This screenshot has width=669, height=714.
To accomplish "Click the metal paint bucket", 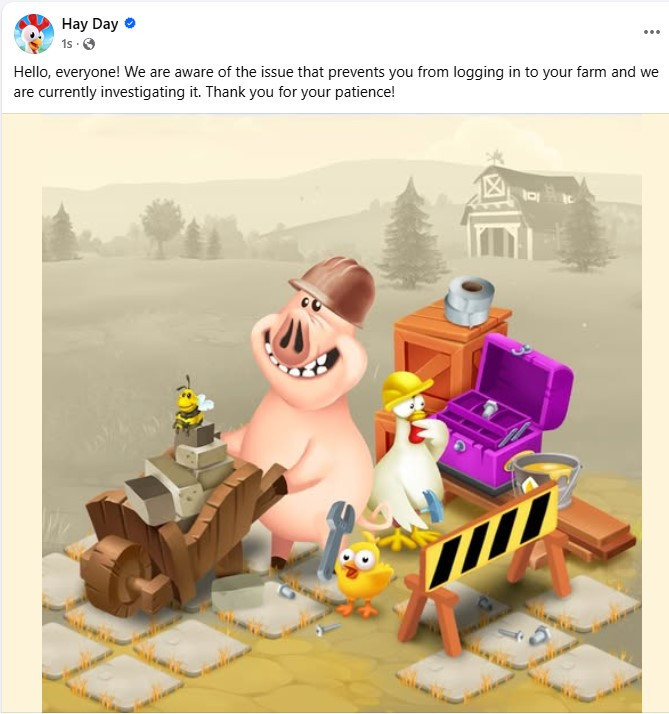I will (544, 478).
